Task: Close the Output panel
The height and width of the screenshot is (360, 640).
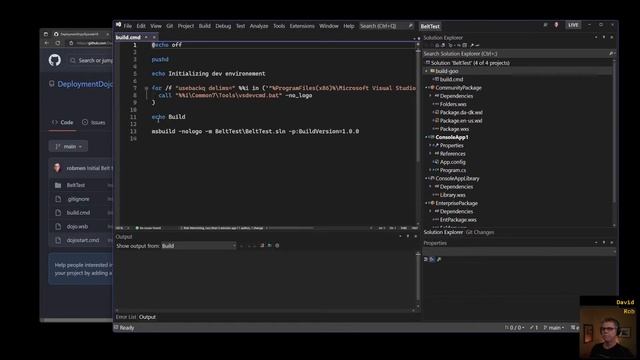Action: tap(416, 236)
